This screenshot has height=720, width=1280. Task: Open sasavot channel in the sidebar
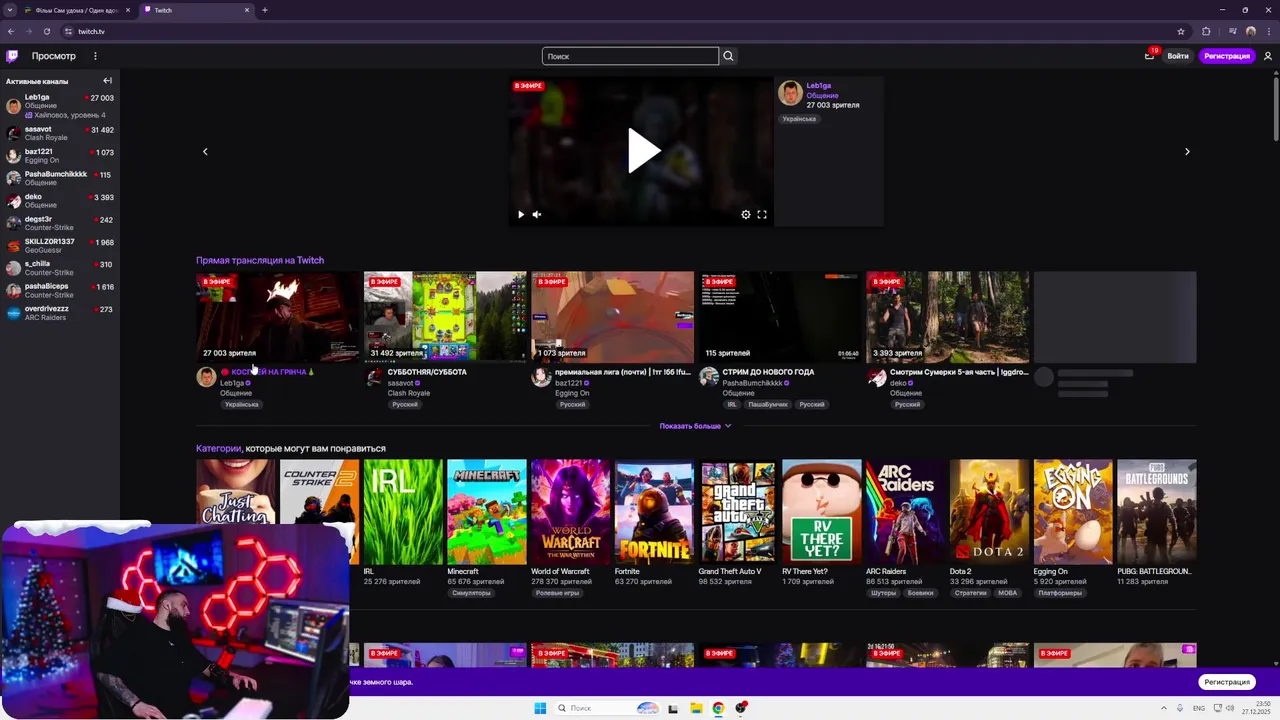coord(60,133)
